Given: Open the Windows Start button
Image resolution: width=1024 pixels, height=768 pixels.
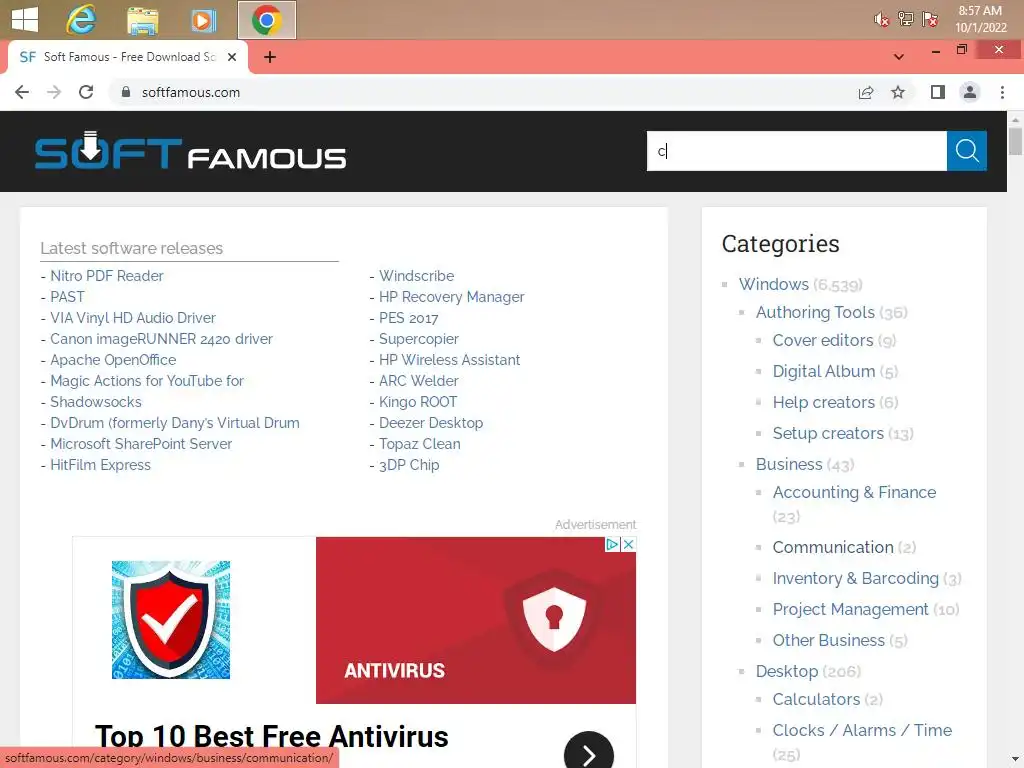Looking at the screenshot, I should tap(25, 20).
